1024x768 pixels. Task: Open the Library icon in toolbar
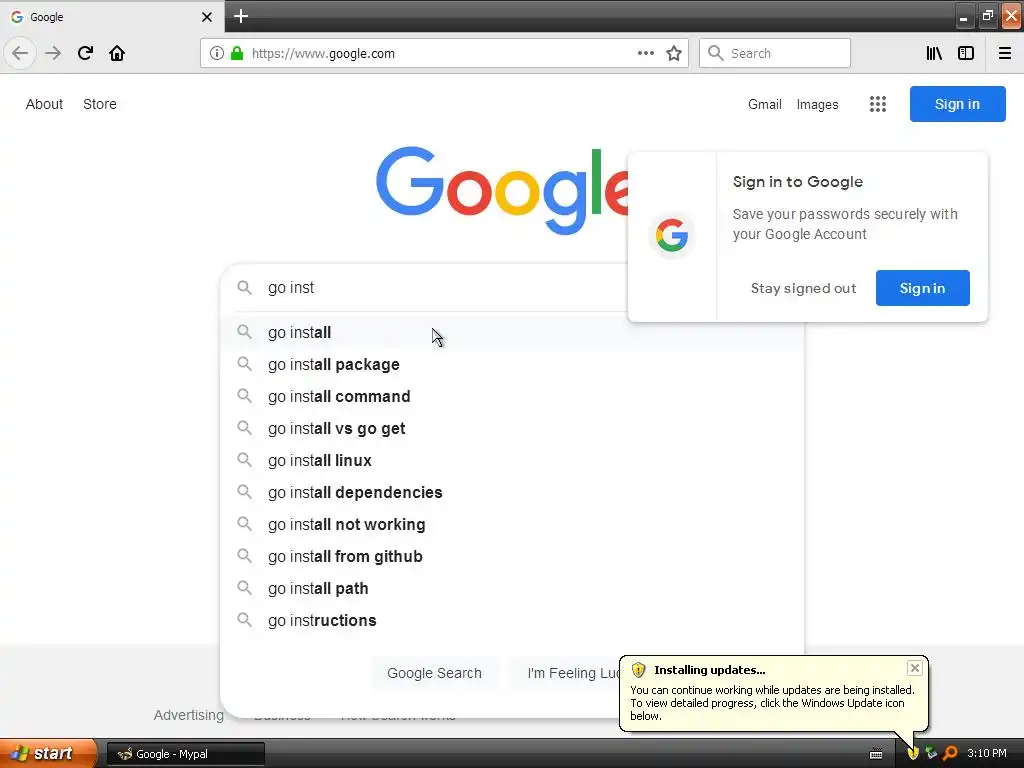pos(934,53)
